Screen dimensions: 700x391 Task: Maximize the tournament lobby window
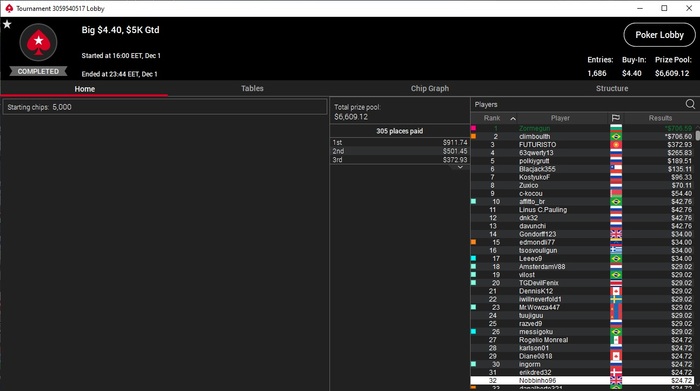664,8
